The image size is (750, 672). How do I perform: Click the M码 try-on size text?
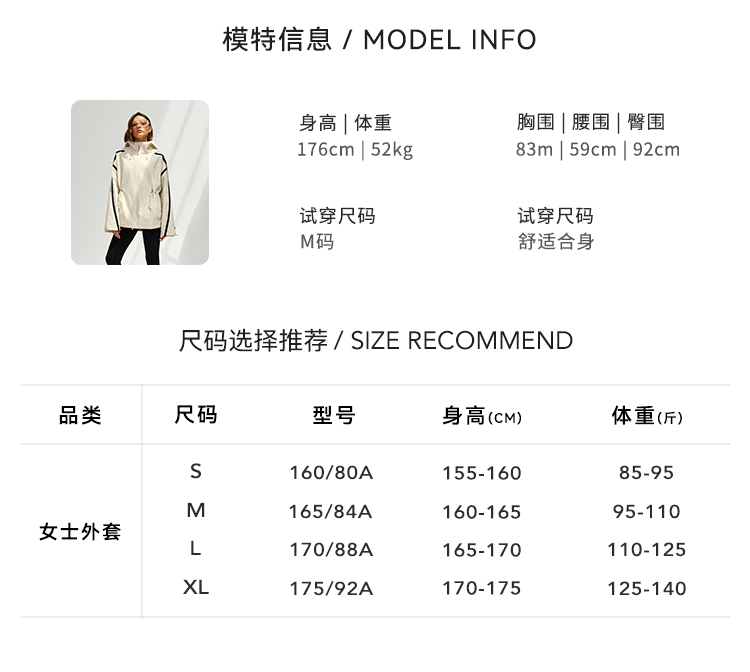click(x=317, y=242)
